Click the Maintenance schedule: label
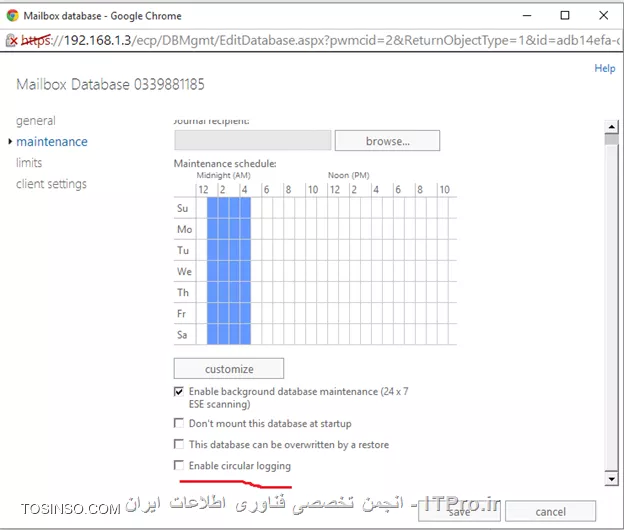The image size is (624, 530). click(x=225, y=164)
